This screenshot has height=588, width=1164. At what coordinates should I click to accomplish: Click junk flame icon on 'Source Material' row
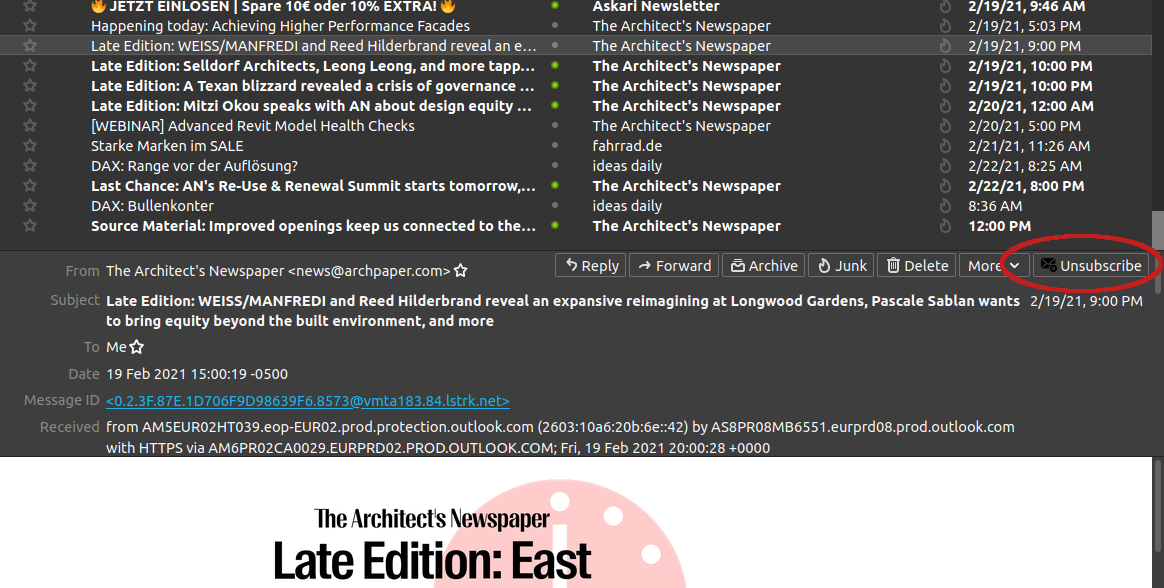945,226
